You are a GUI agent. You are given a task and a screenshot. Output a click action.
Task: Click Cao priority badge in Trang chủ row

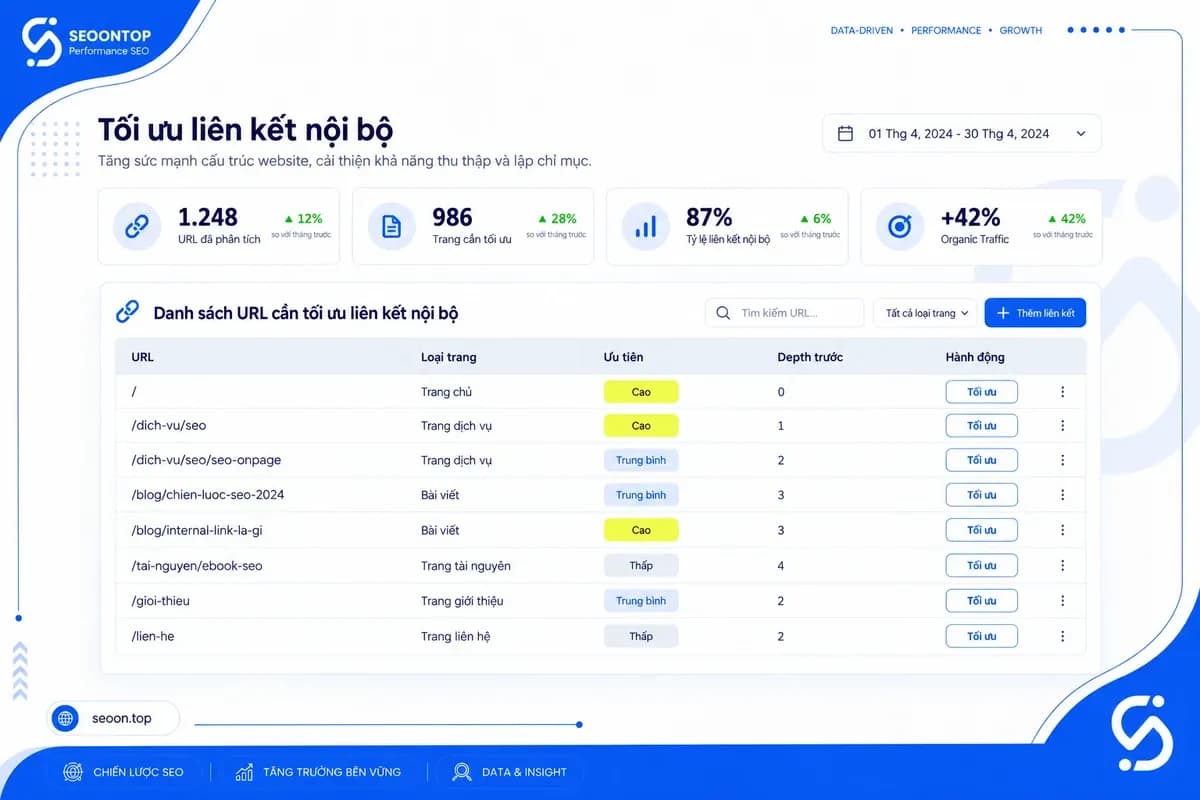(641, 392)
